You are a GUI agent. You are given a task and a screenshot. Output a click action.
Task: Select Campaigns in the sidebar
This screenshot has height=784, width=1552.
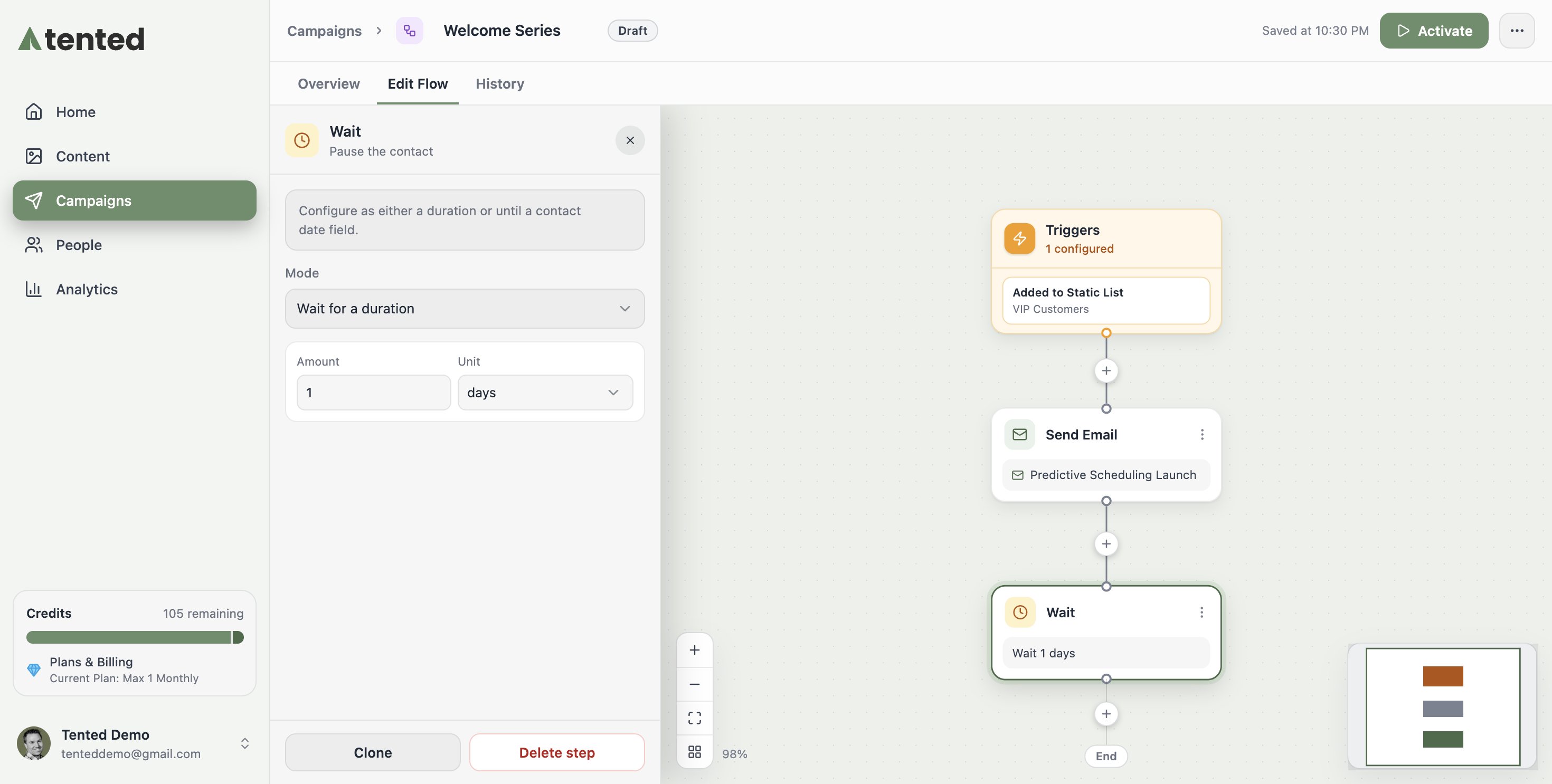135,200
